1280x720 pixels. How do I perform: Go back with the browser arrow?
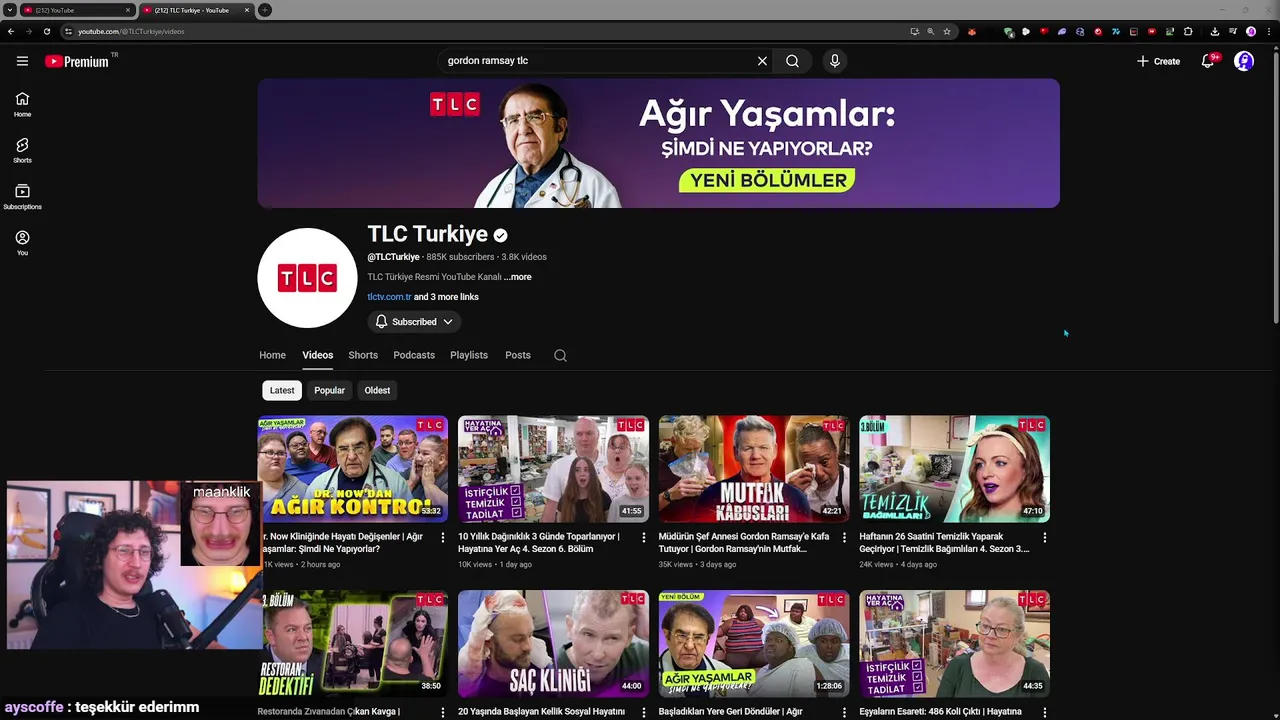pos(11,32)
